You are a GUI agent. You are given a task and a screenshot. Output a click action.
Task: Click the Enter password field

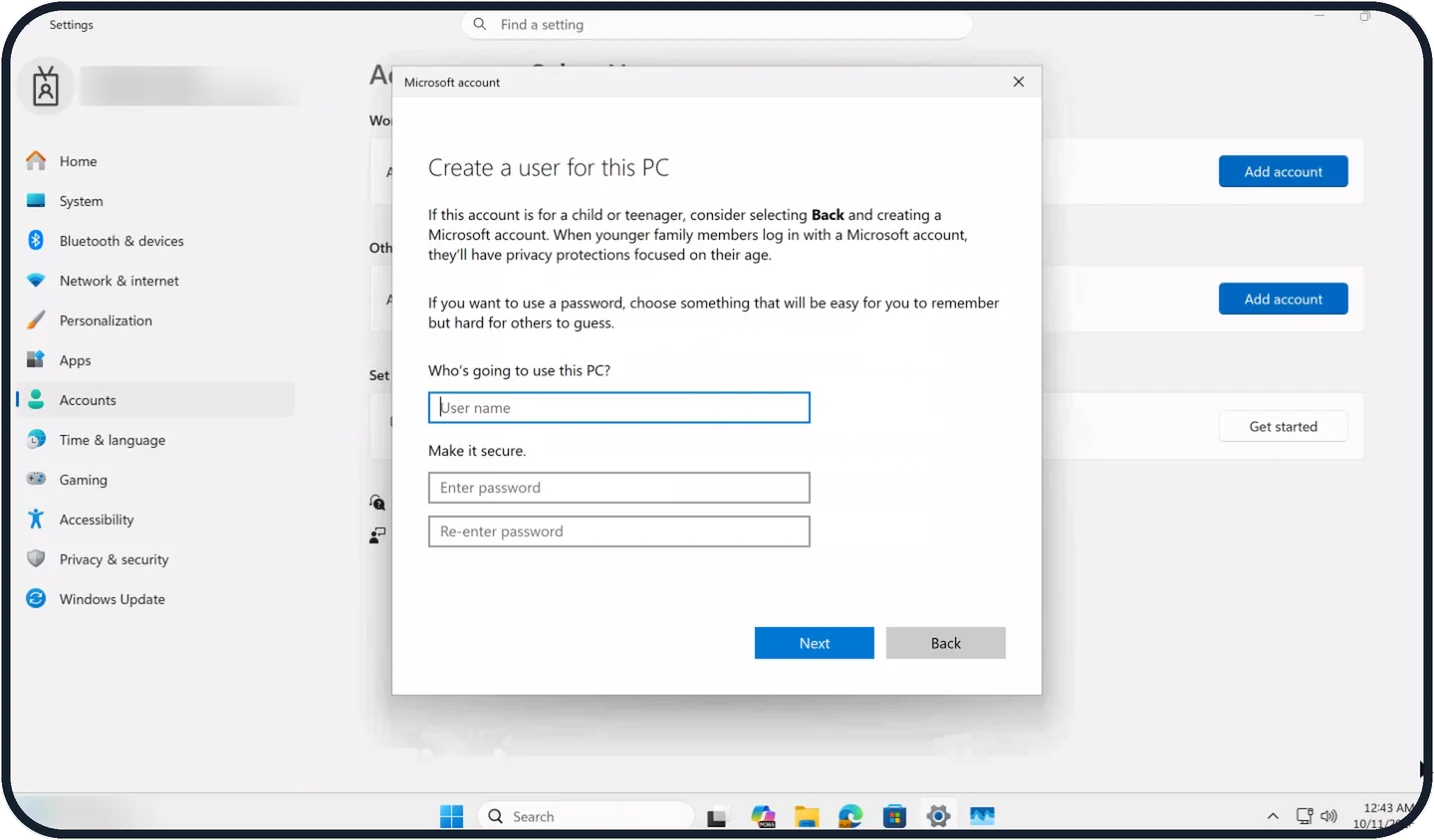pos(619,488)
